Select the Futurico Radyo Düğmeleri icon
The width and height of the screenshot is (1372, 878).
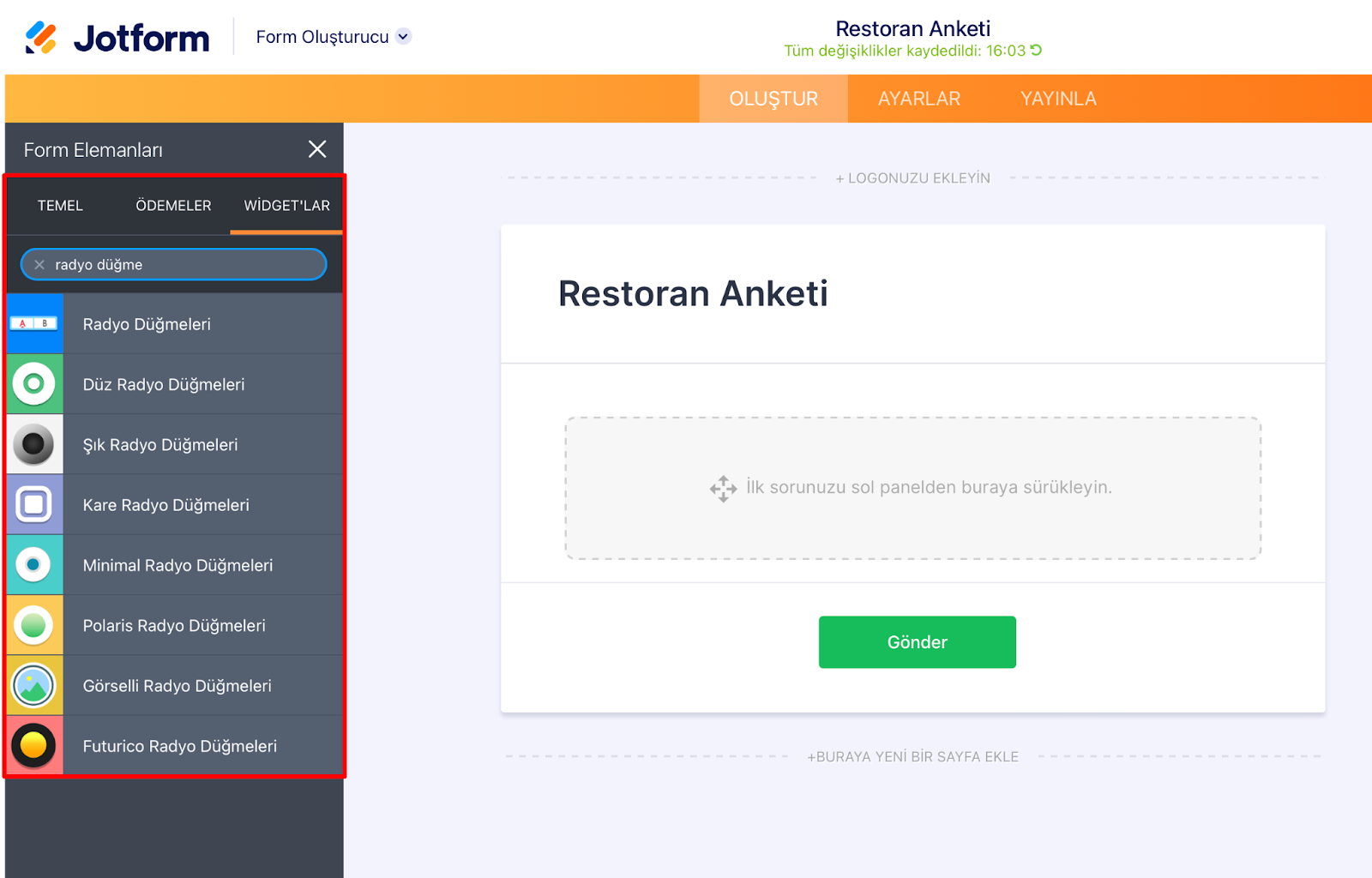pos(34,746)
